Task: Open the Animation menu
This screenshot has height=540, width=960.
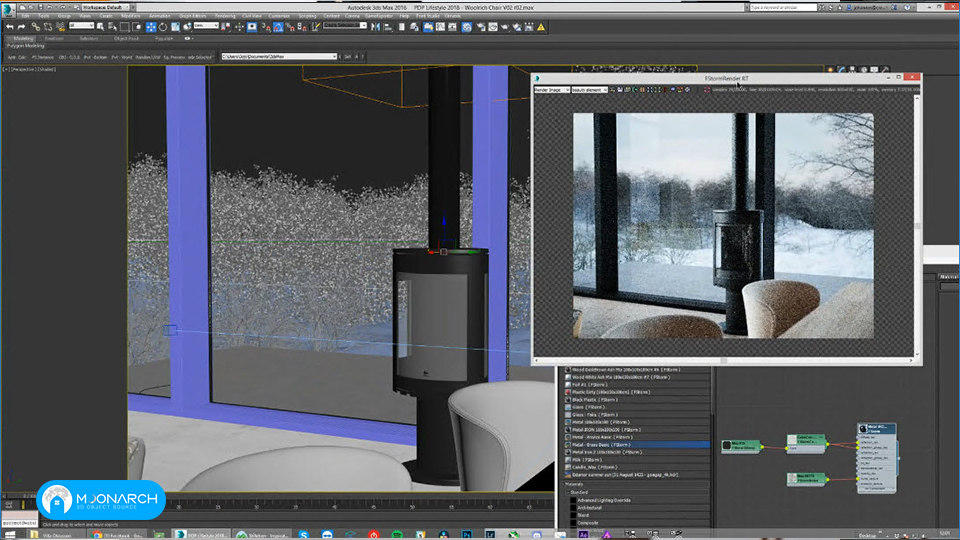Action: point(160,16)
